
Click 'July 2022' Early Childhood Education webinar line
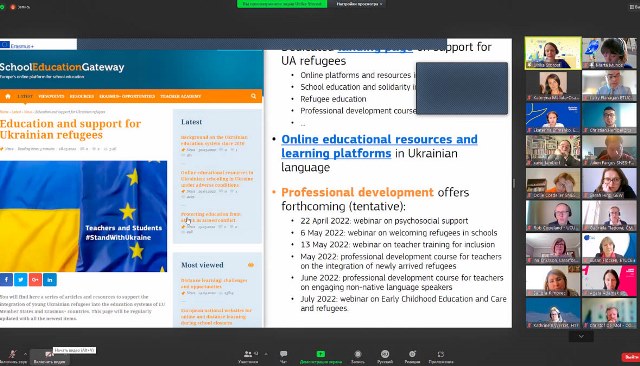[403, 304]
